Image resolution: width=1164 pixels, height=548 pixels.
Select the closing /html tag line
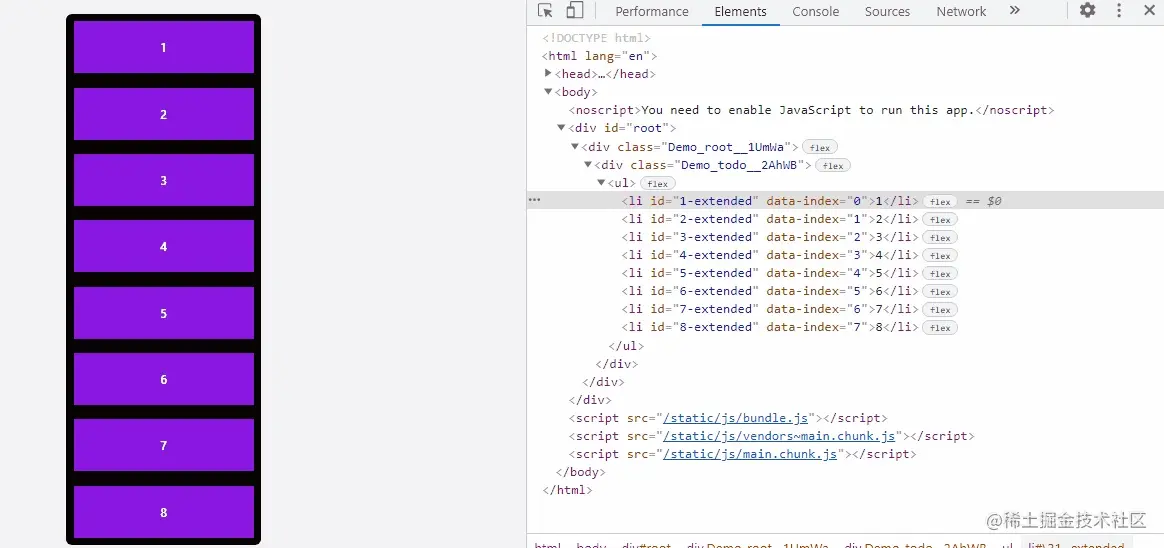coord(567,490)
